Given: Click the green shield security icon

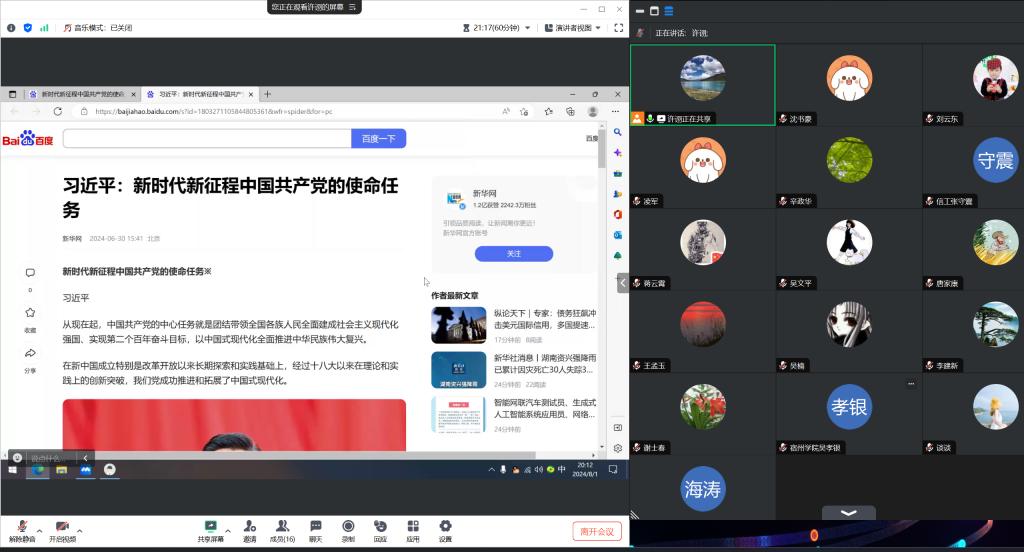Looking at the screenshot, I should (x=27, y=28).
